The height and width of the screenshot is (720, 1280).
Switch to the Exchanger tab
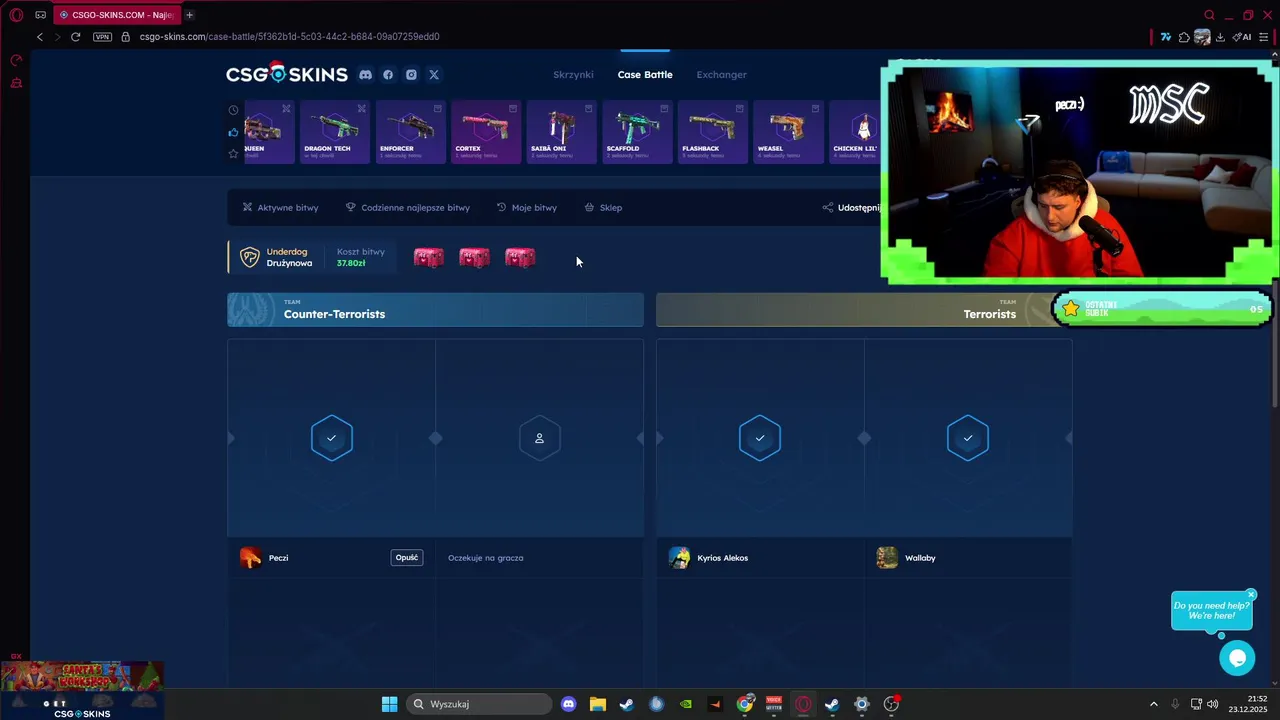[722, 75]
